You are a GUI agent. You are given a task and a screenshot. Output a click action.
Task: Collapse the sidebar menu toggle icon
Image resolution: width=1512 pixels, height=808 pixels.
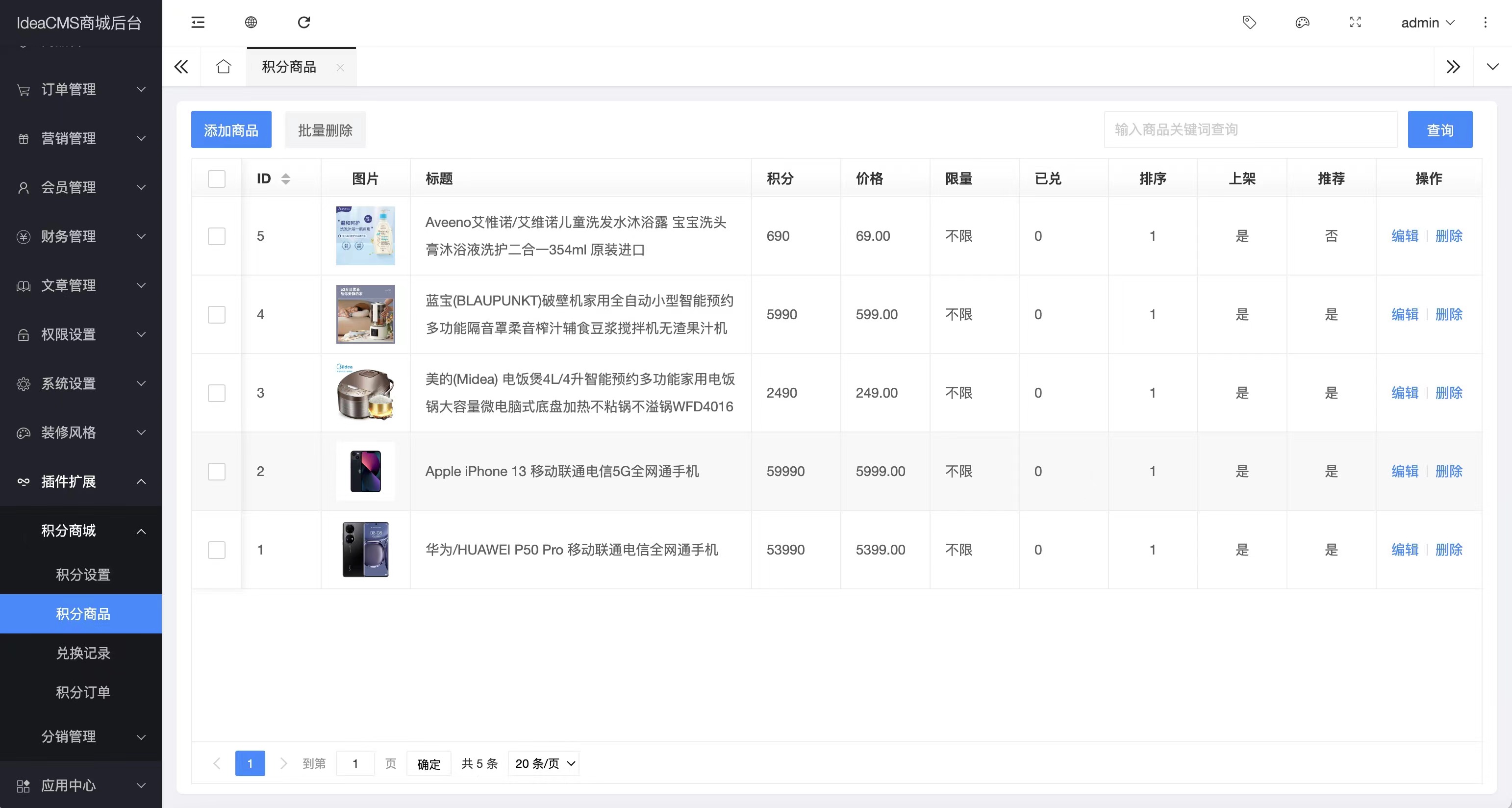[x=198, y=22]
